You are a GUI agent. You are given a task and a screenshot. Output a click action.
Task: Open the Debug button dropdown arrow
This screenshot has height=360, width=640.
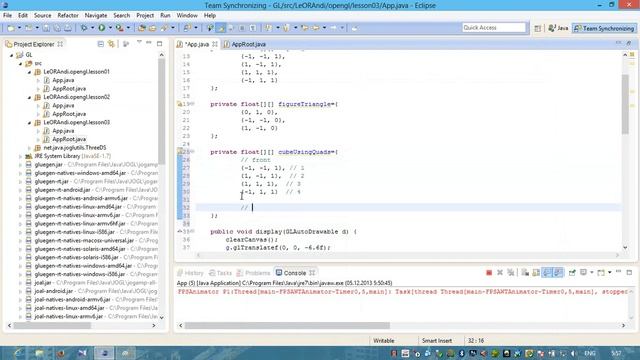click(92, 28)
